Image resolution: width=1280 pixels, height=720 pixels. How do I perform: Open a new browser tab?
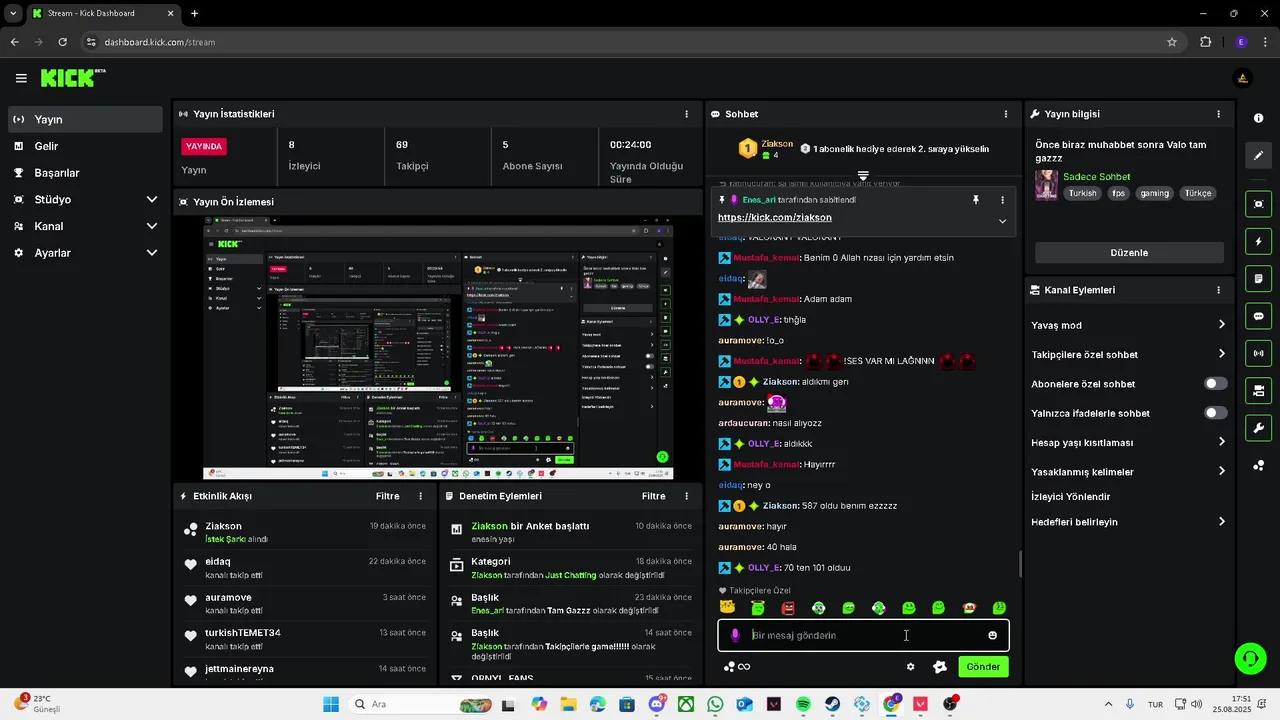pos(194,13)
